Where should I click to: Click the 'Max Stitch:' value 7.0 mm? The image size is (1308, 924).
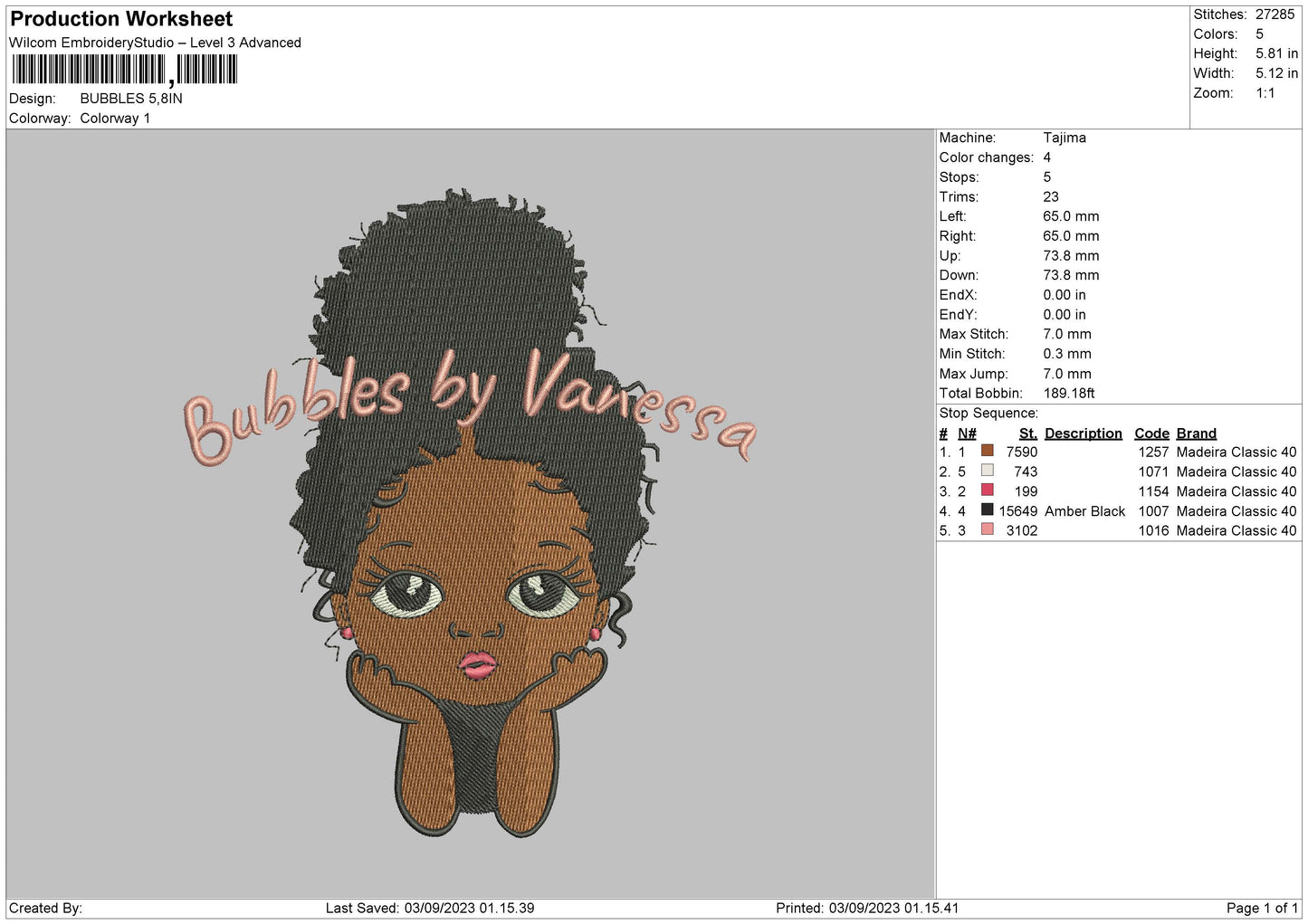click(1067, 334)
